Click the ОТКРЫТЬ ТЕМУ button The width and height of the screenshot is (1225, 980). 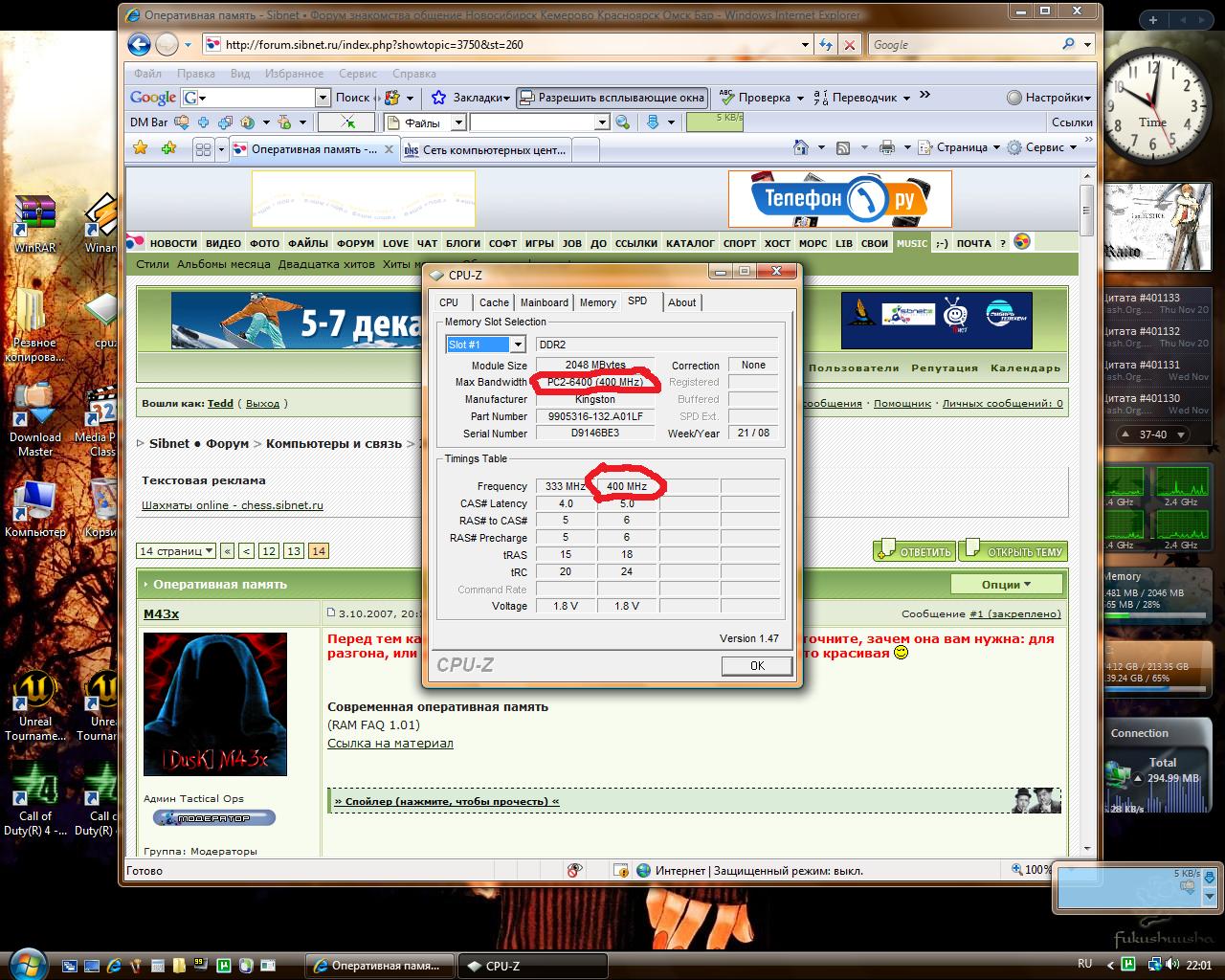(x=1013, y=551)
